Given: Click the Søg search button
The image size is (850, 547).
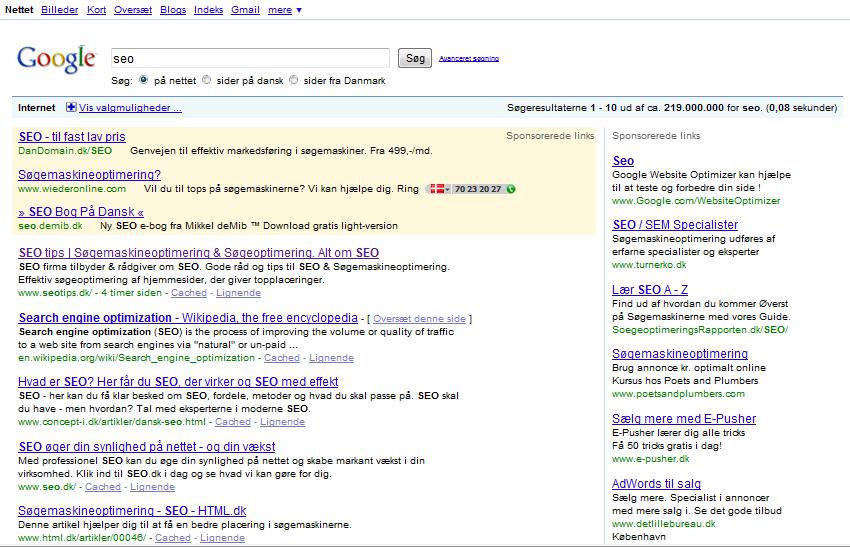Looking at the screenshot, I should coord(415,58).
